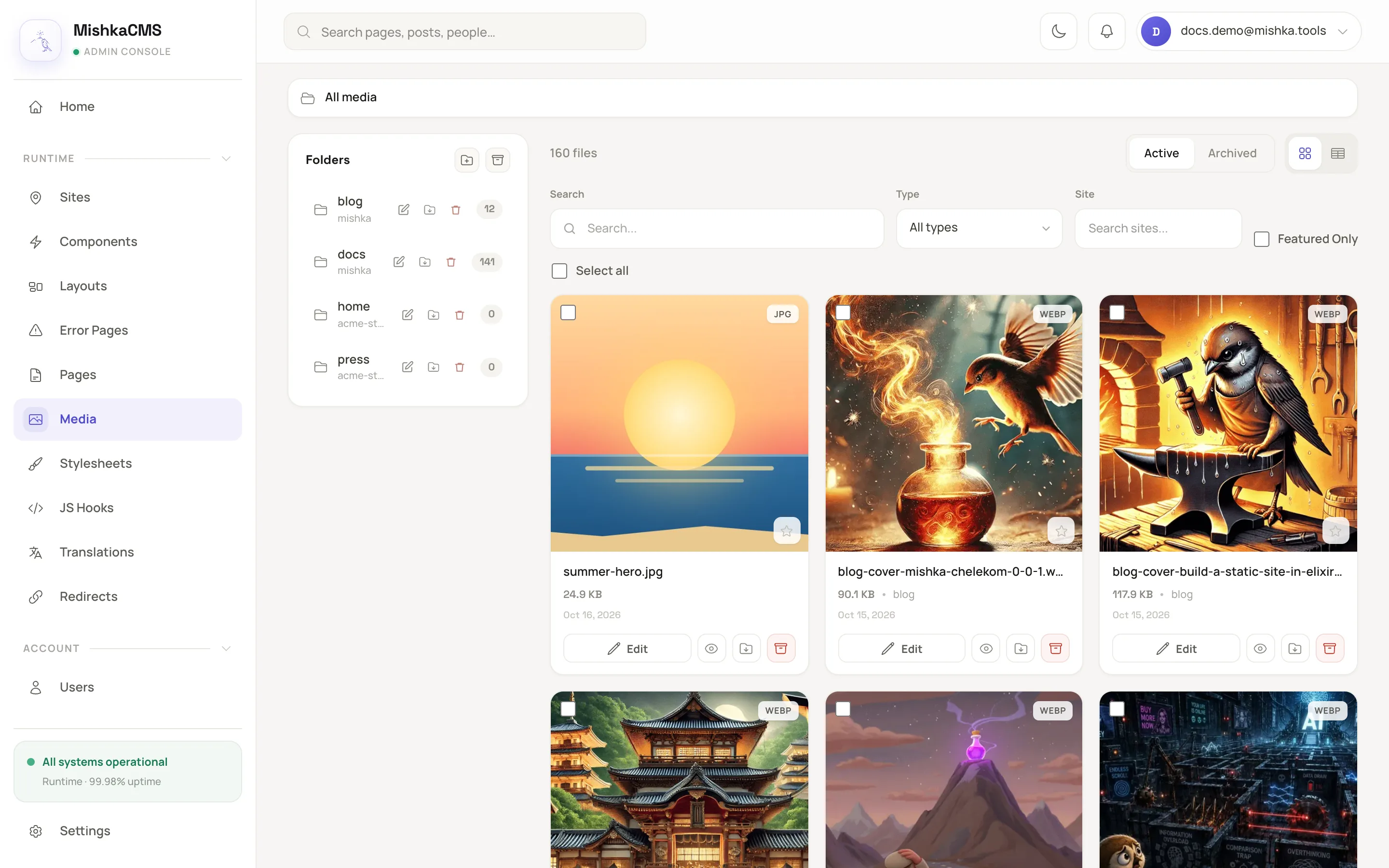The width and height of the screenshot is (1389, 868).
Task: Switch to grid view
Action: pos(1305,153)
